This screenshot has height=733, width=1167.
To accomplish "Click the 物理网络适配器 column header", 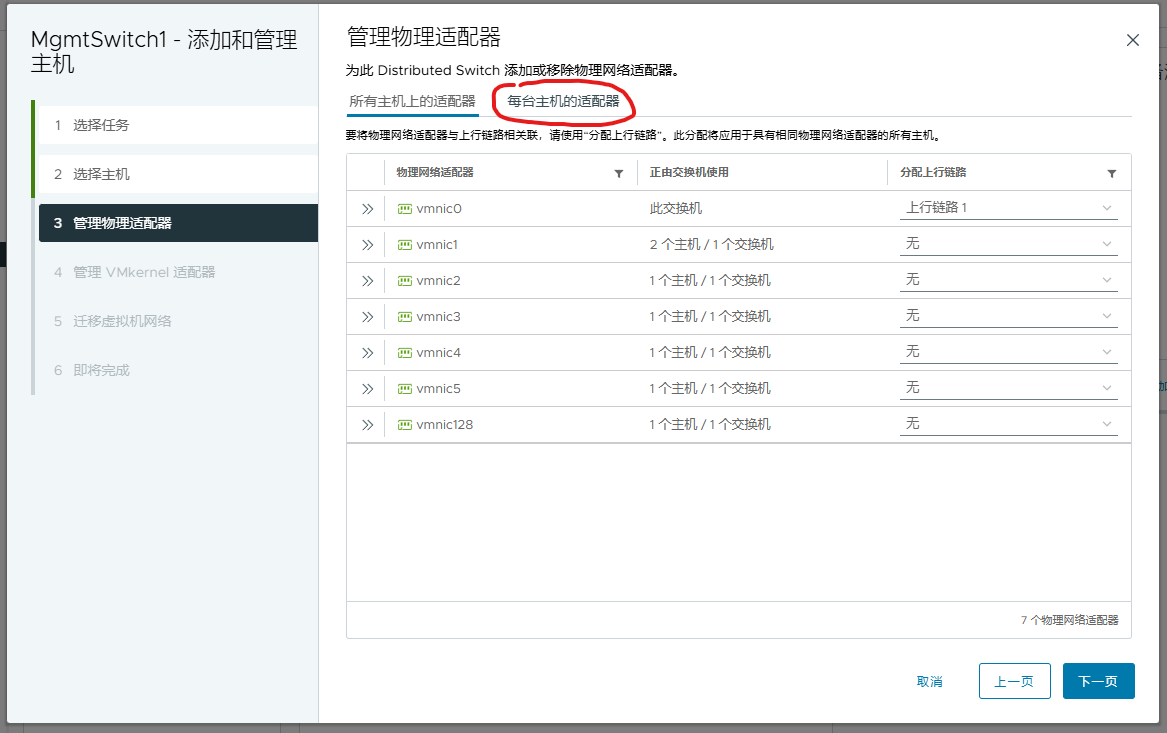I will [435, 173].
